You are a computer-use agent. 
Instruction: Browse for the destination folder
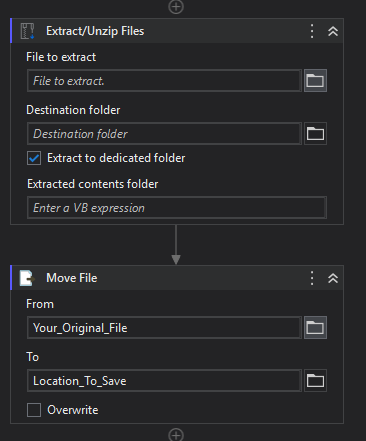point(315,134)
